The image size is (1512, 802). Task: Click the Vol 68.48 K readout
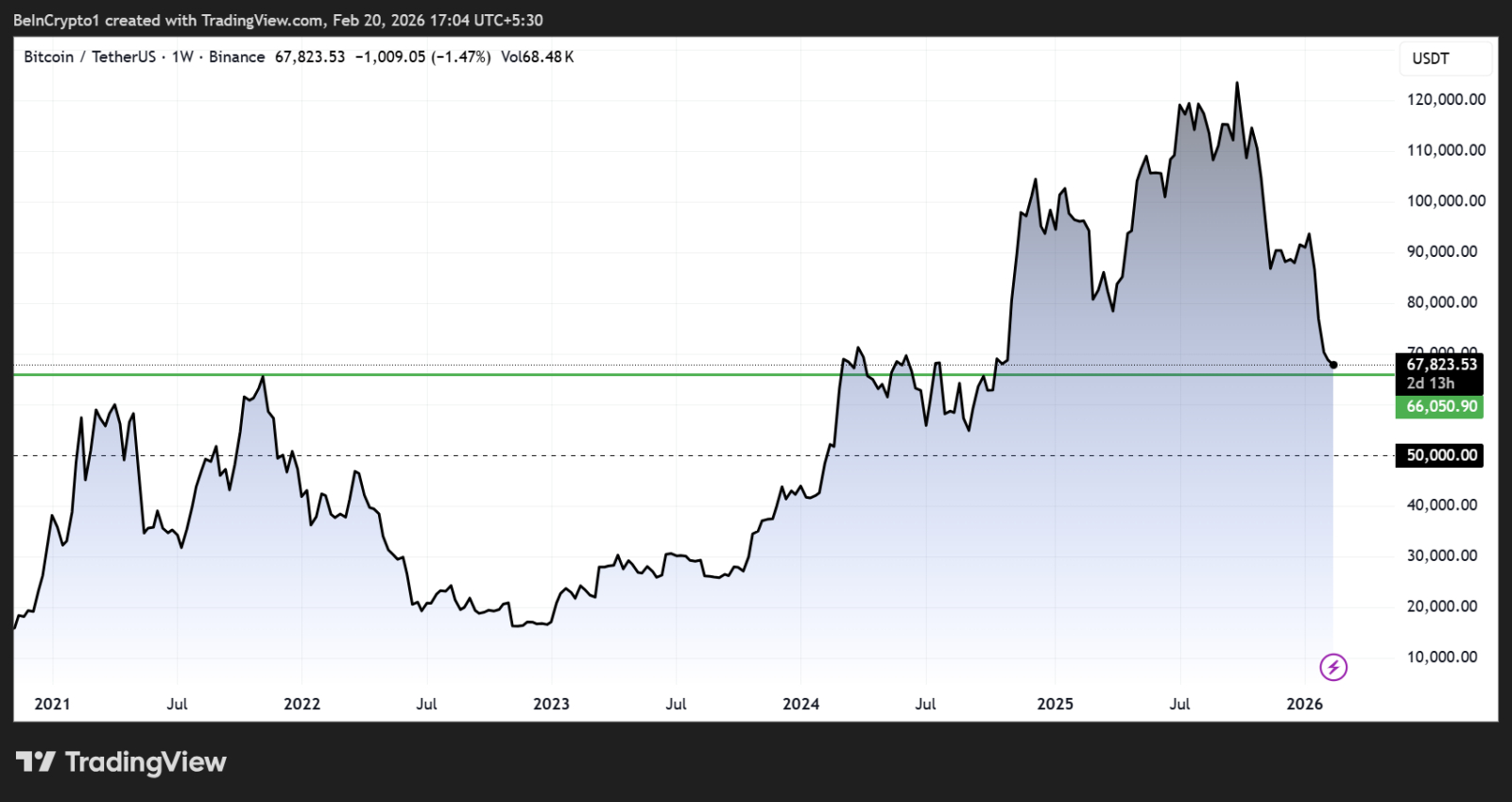click(x=537, y=57)
